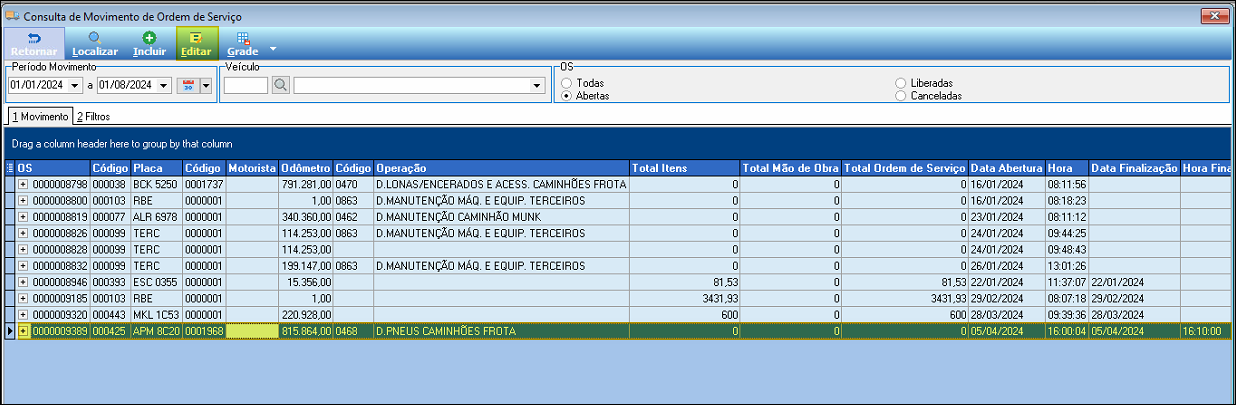The image size is (1236, 405).
Task: Select the Liberadas radio option
Action: (901, 83)
